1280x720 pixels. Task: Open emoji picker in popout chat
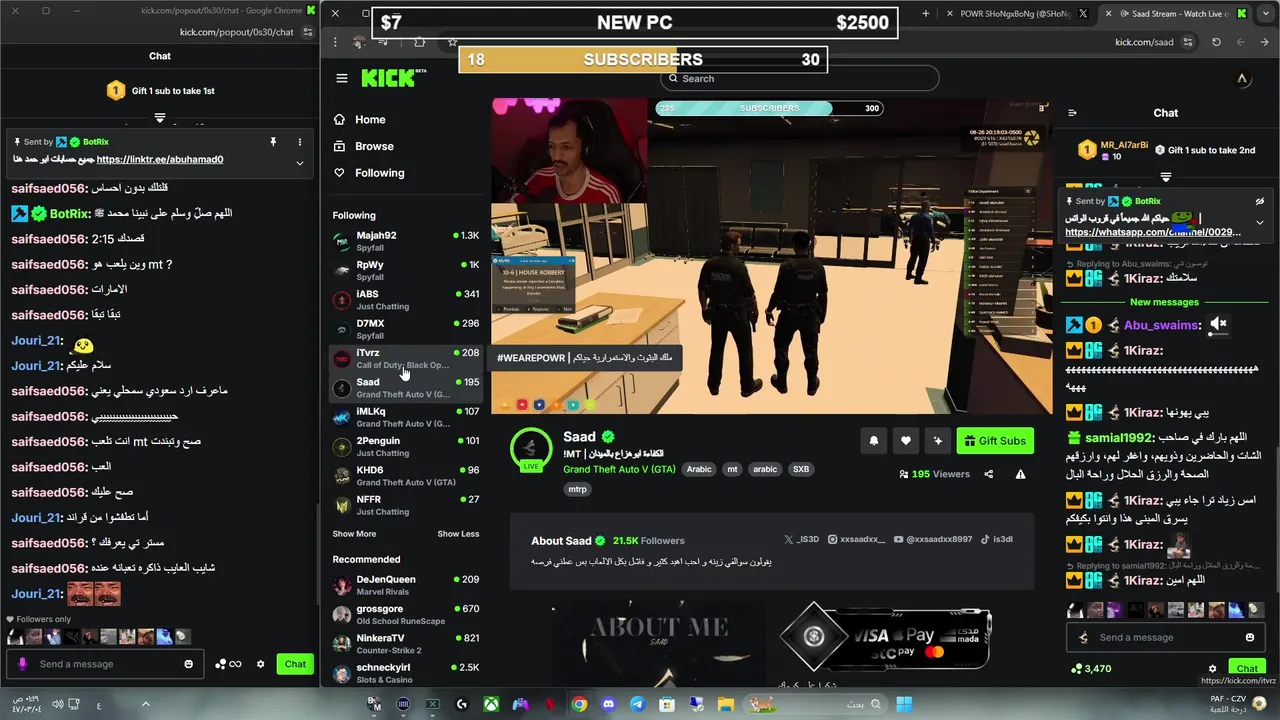188,664
